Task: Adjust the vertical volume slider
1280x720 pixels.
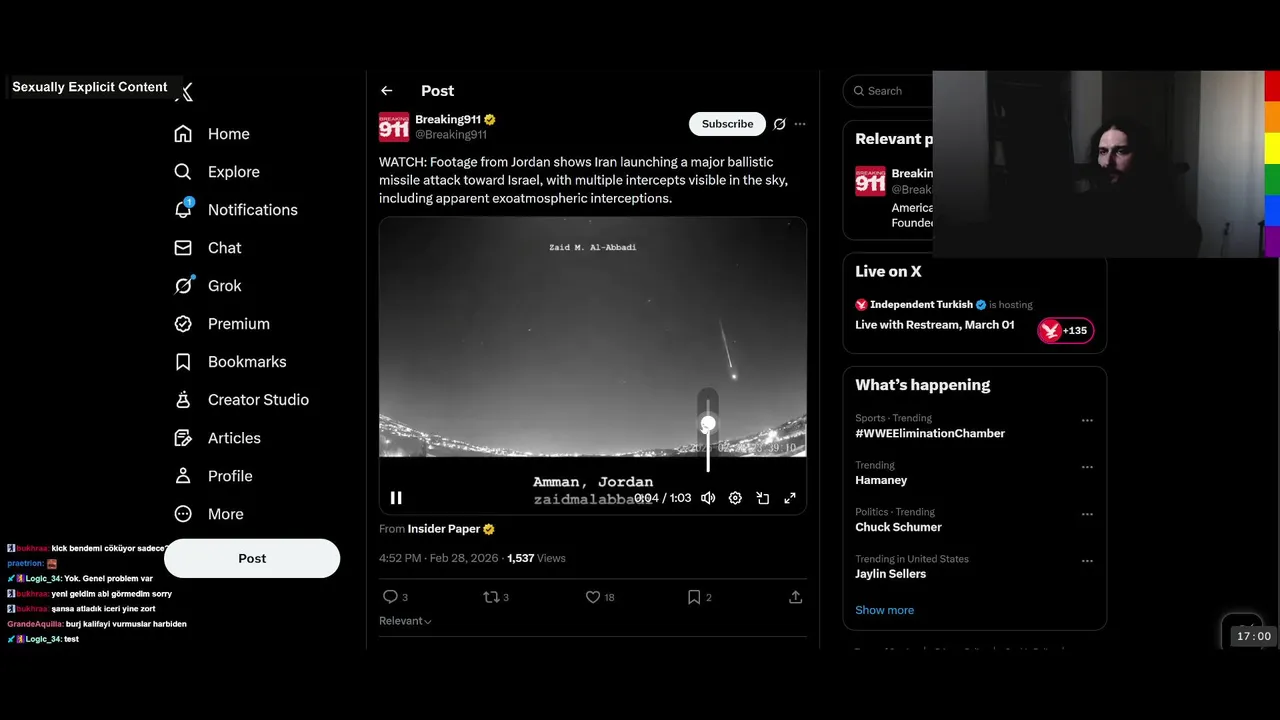Action: [708, 430]
